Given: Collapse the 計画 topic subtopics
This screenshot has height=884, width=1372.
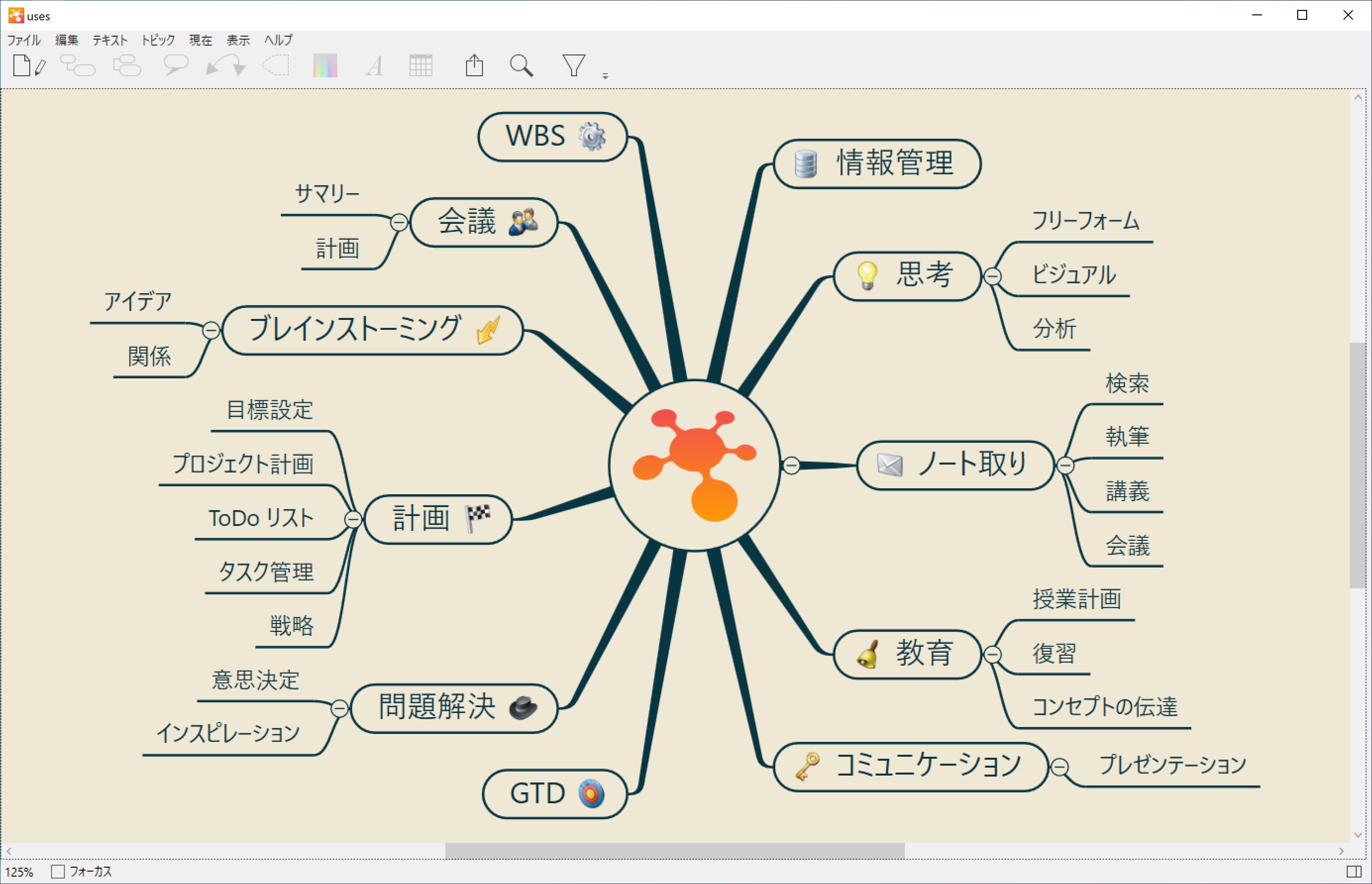Looking at the screenshot, I should pyautogui.click(x=353, y=520).
